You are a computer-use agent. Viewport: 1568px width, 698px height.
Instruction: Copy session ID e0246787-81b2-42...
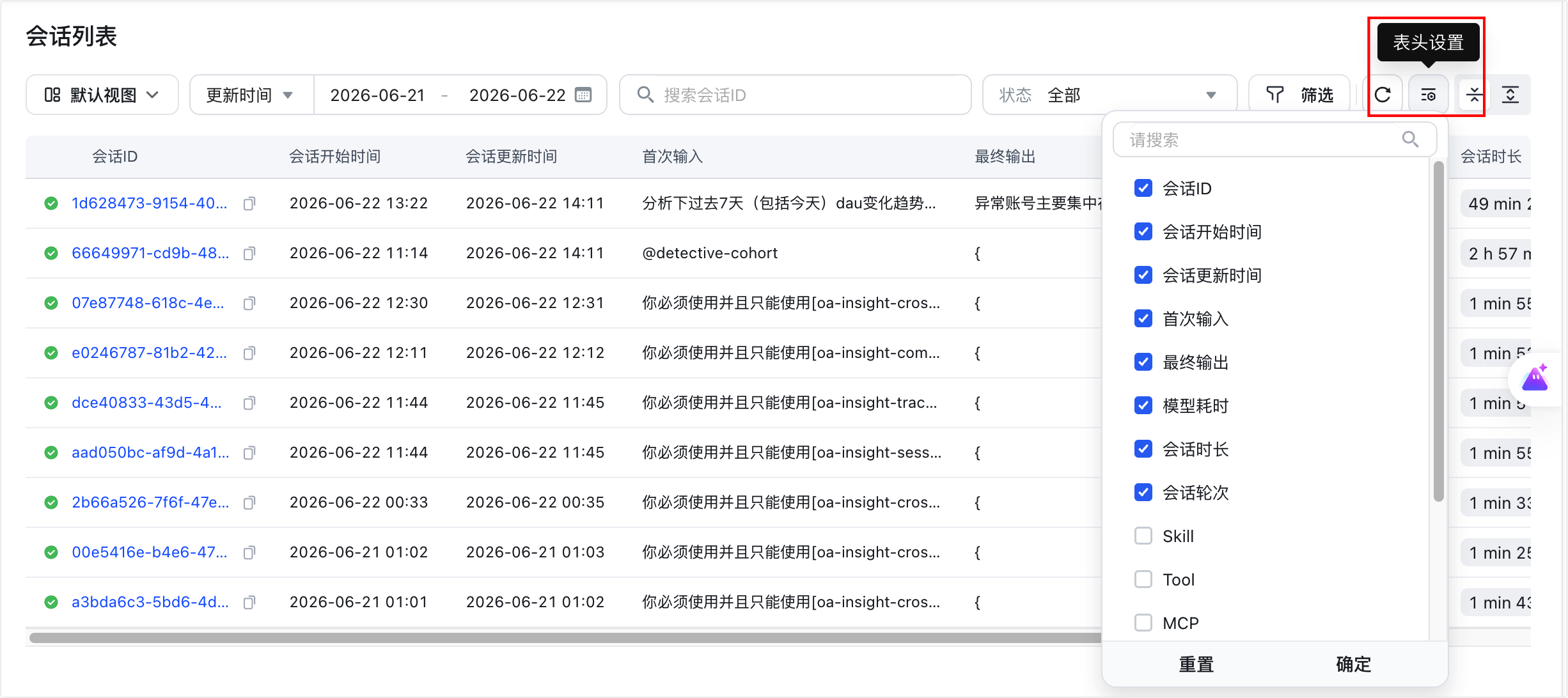coord(249,353)
